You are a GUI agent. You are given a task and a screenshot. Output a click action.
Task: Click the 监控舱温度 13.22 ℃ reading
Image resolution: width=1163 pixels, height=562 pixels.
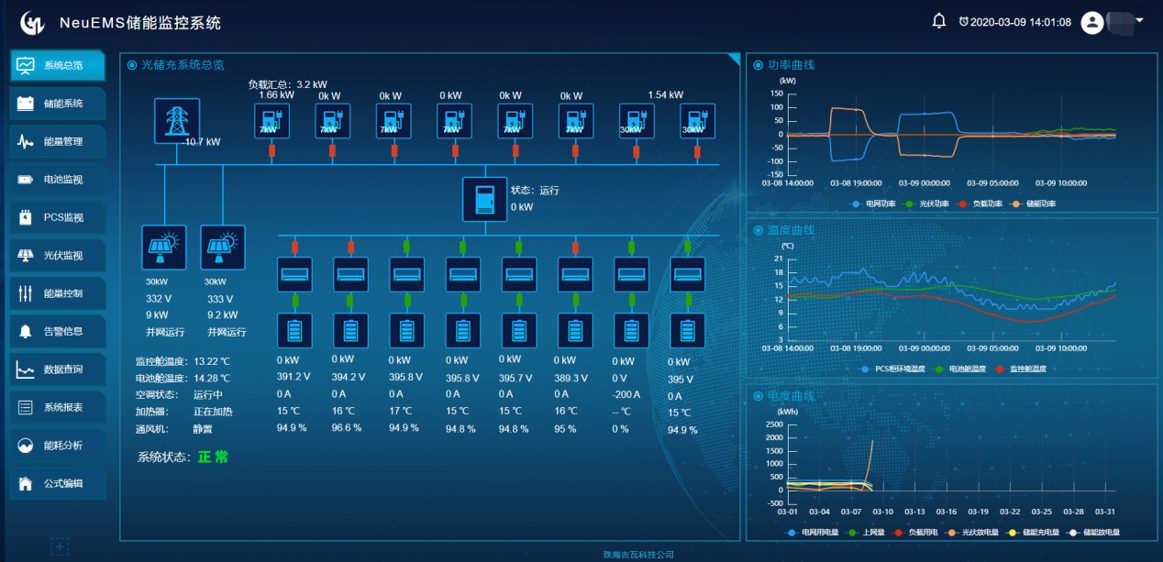tap(184, 362)
